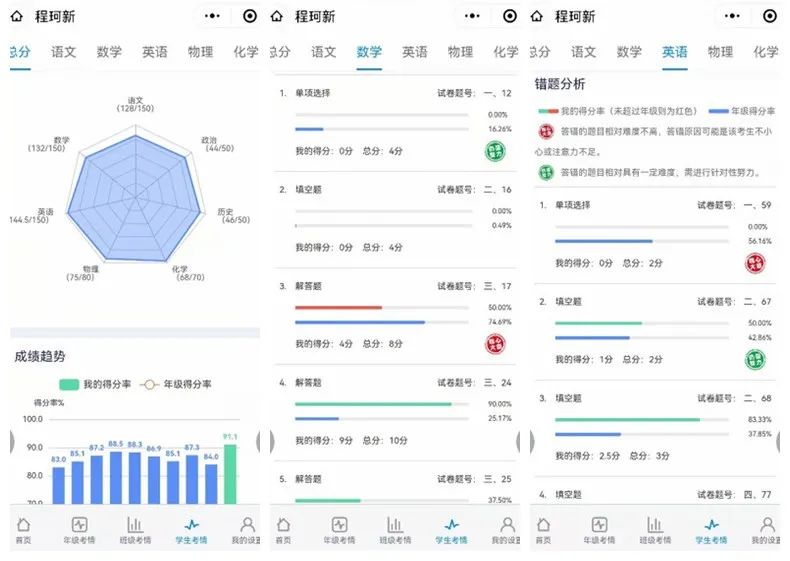Tap the circular close capsule button in the right screen
The width and height of the screenshot is (790, 561).
click(x=769, y=17)
